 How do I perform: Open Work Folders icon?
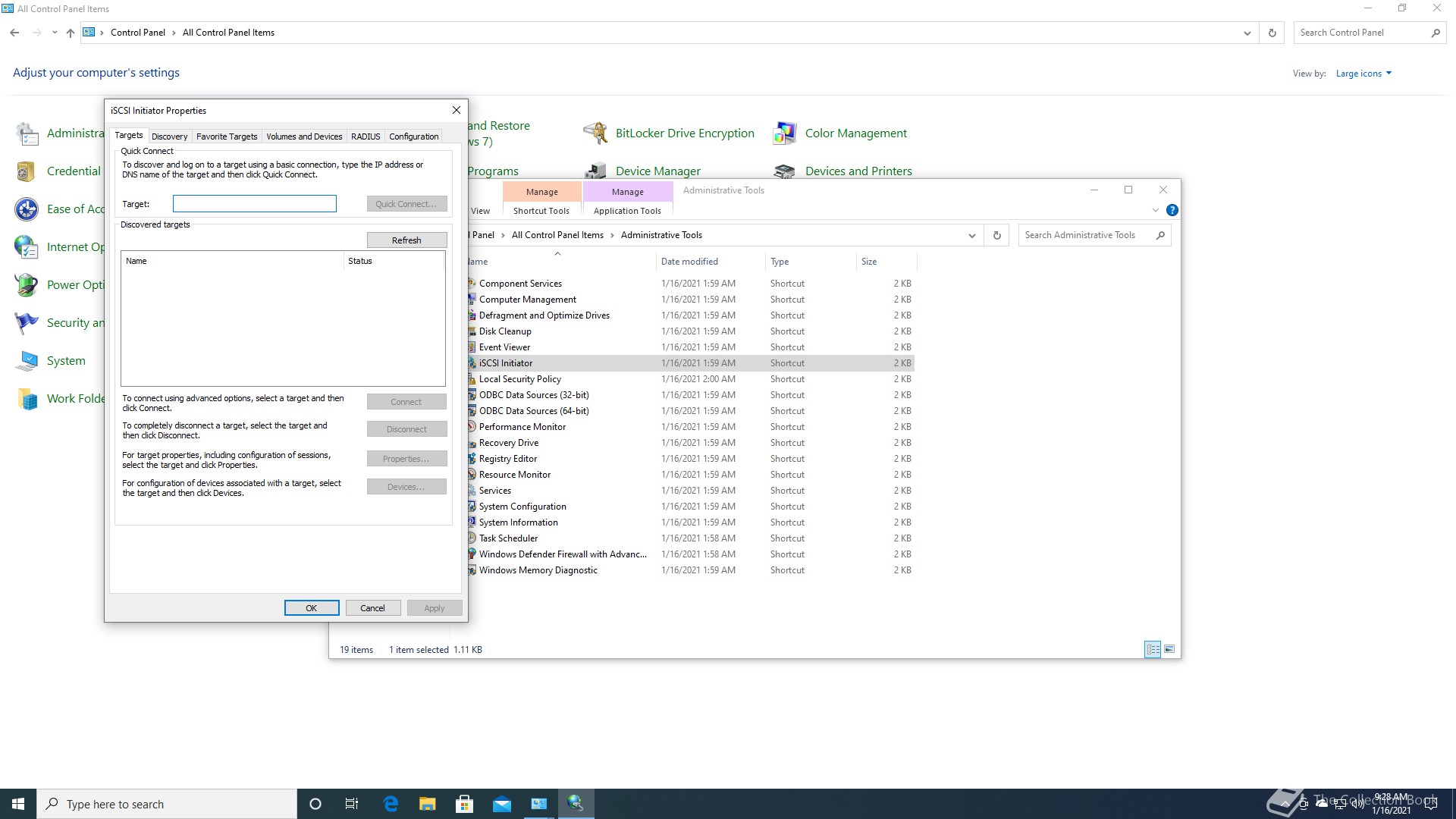tap(27, 399)
